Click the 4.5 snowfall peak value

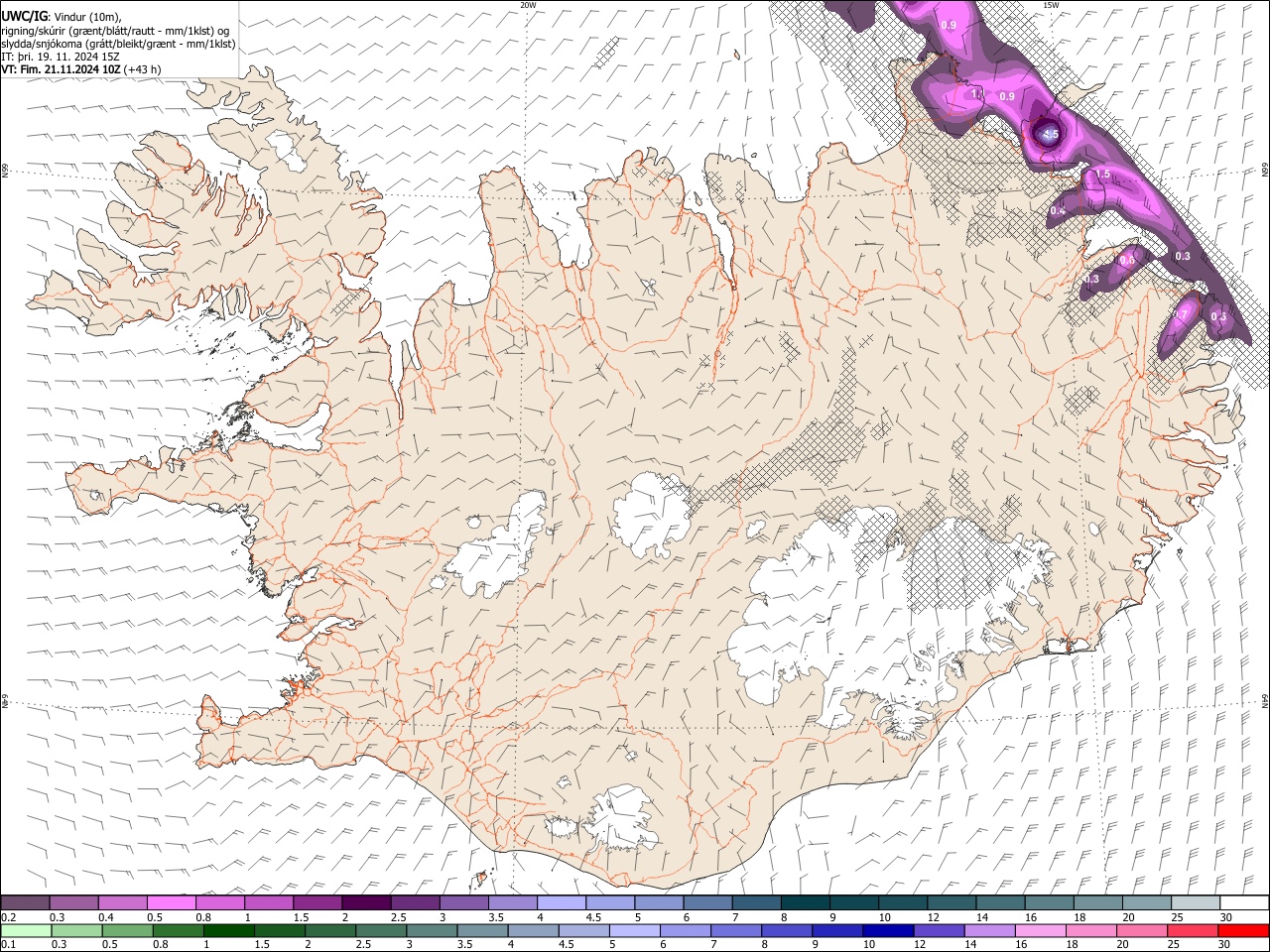coord(1051,134)
